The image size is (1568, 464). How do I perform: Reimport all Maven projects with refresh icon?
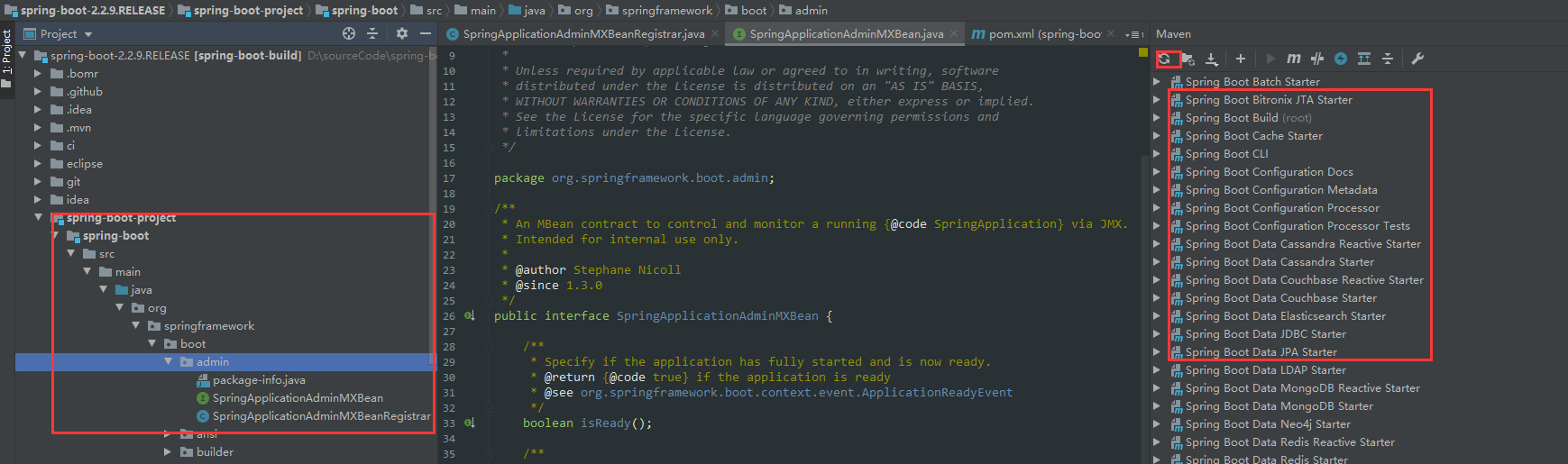pyautogui.click(x=1165, y=59)
